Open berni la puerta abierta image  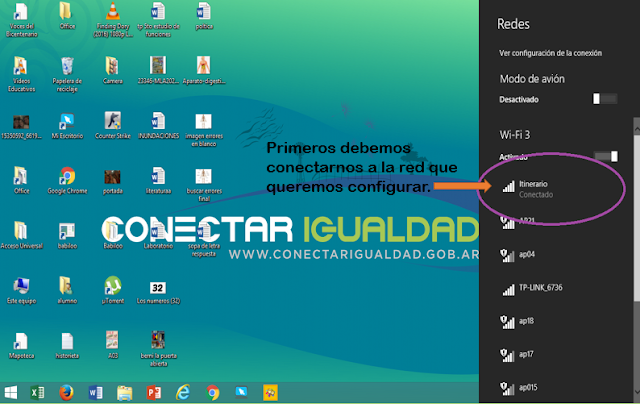pos(158,349)
